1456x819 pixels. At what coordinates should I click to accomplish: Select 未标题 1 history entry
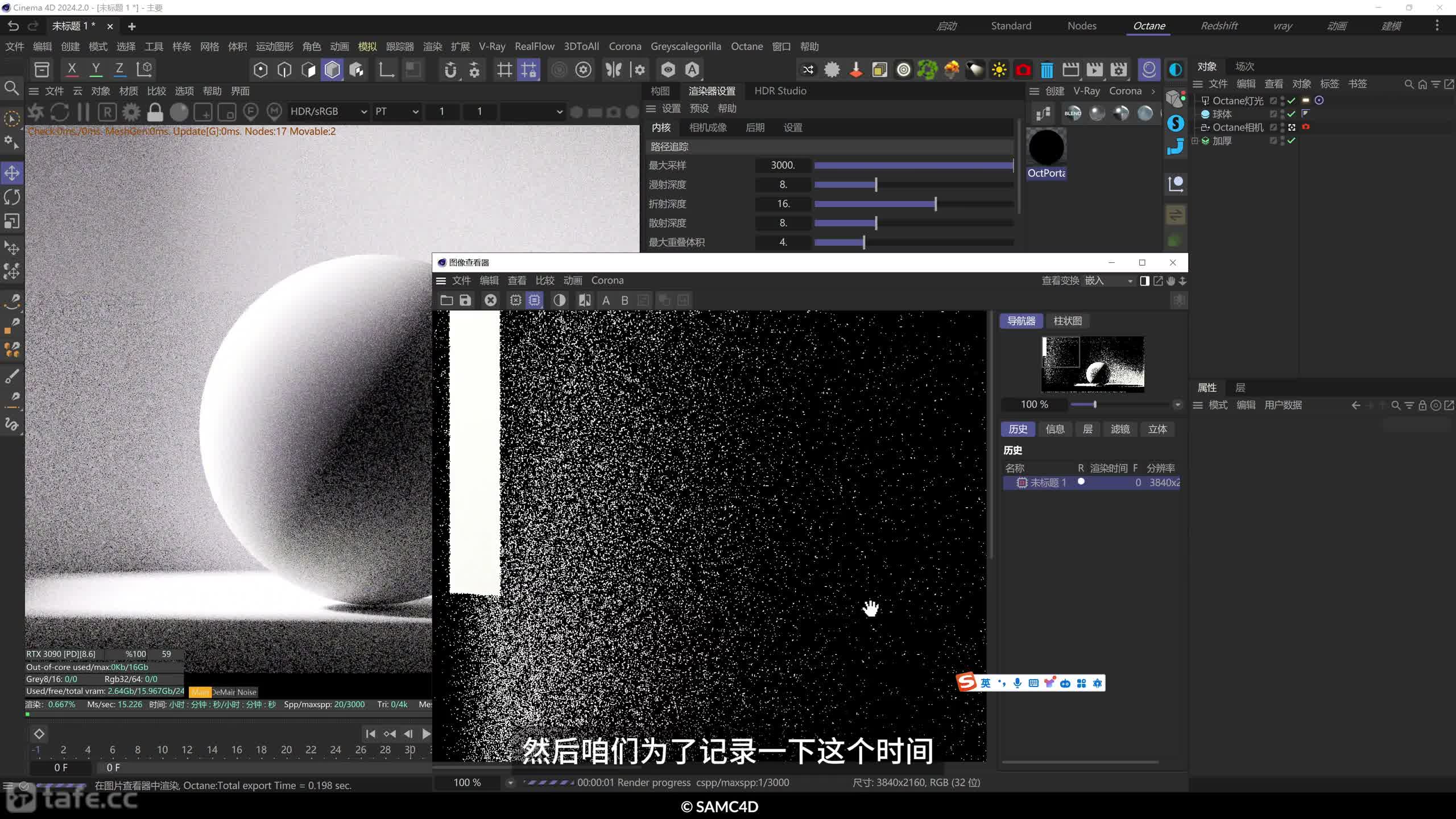(1091, 483)
